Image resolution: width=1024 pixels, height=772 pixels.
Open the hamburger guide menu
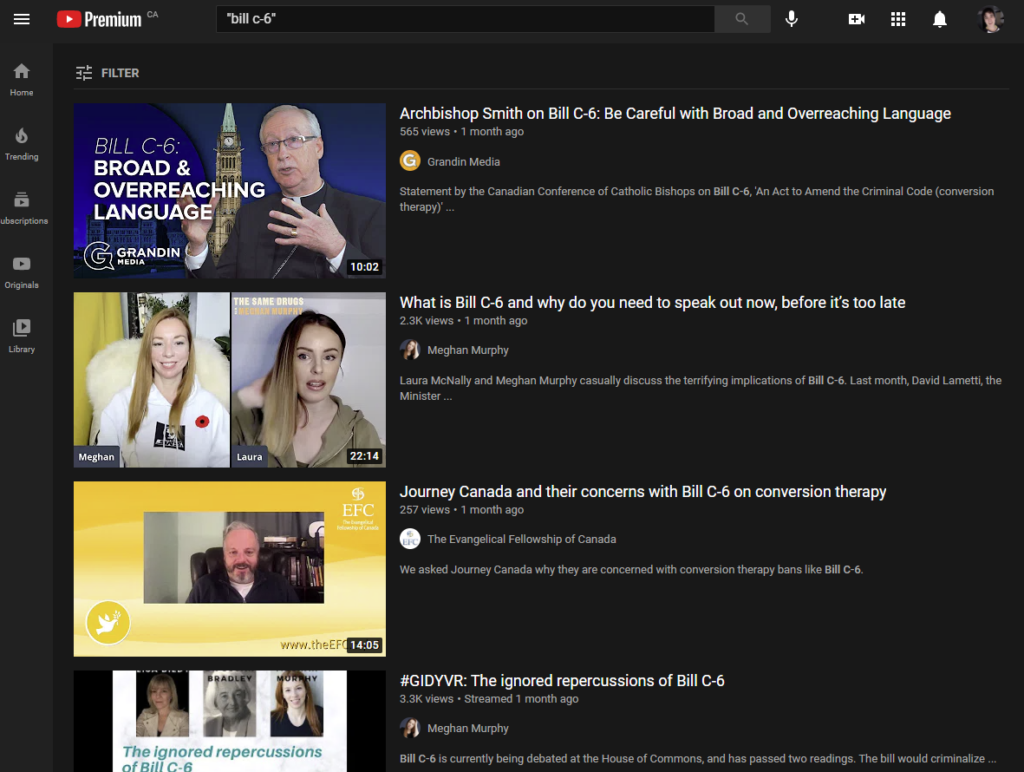(x=22, y=19)
